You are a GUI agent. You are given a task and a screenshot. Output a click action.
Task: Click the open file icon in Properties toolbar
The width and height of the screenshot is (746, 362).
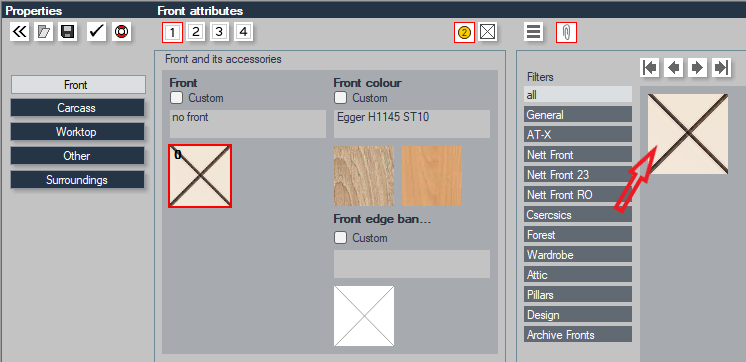click(x=44, y=32)
